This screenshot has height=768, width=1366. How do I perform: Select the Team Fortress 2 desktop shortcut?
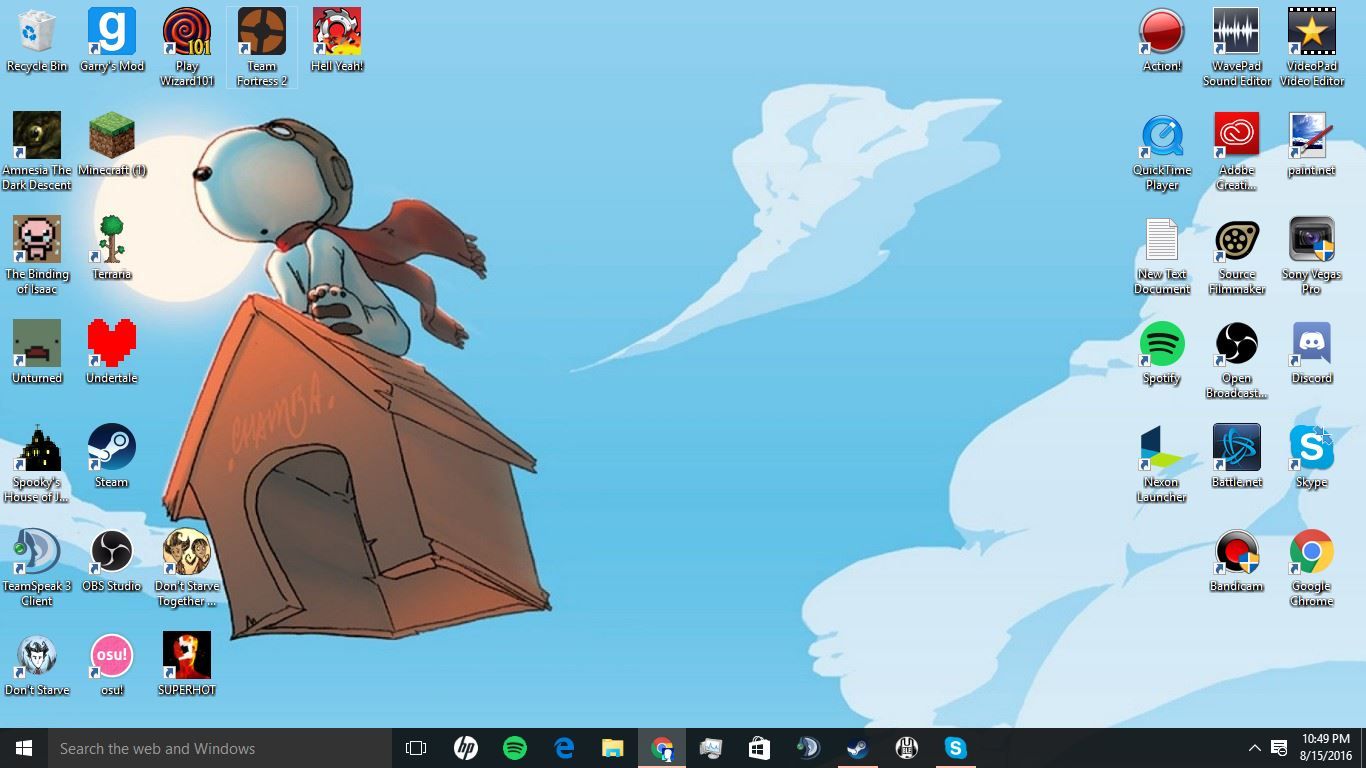(x=262, y=34)
